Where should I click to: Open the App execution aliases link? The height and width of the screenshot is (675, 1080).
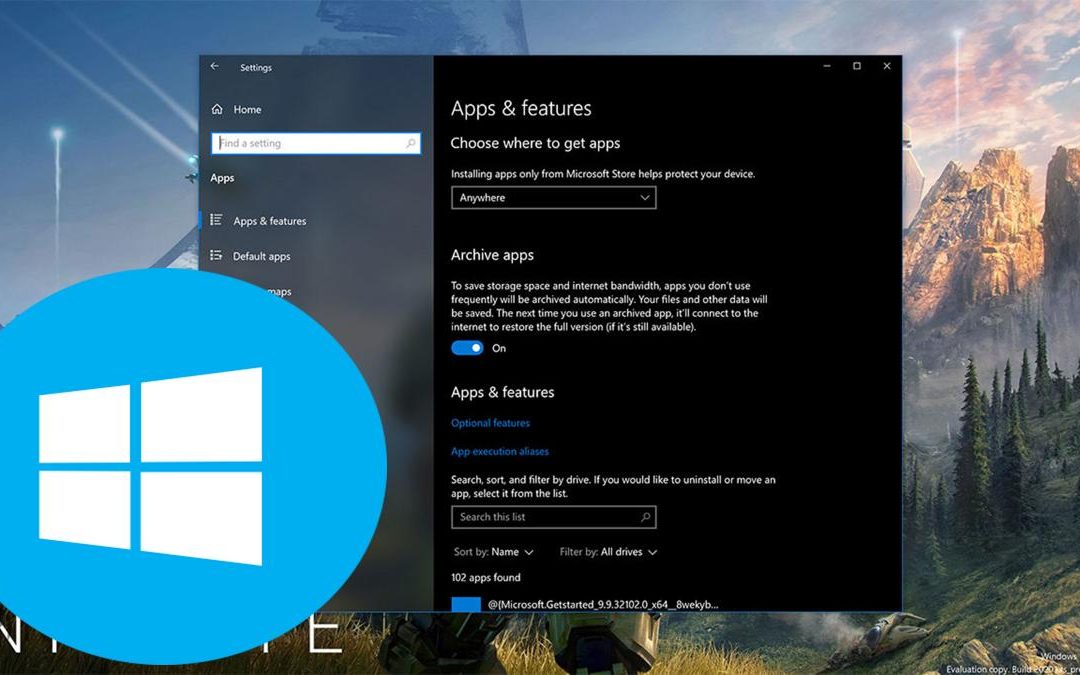(x=500, y=452)
